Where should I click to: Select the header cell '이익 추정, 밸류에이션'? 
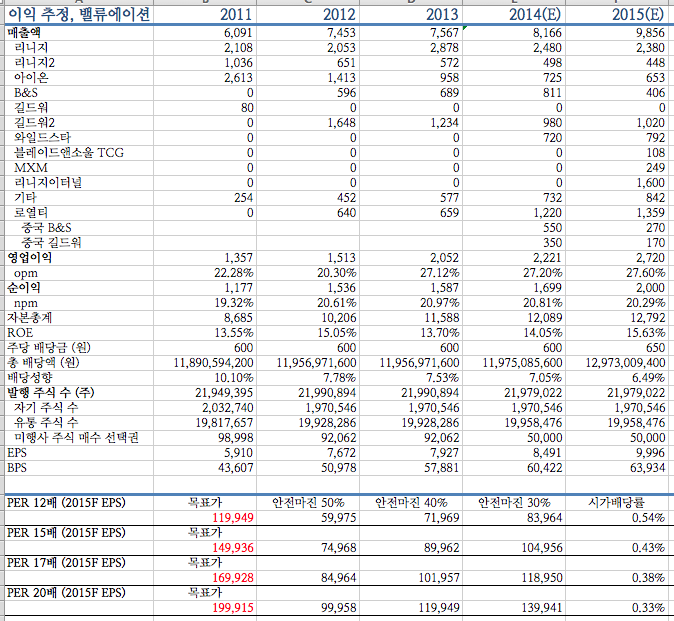[x=79, y=15]
